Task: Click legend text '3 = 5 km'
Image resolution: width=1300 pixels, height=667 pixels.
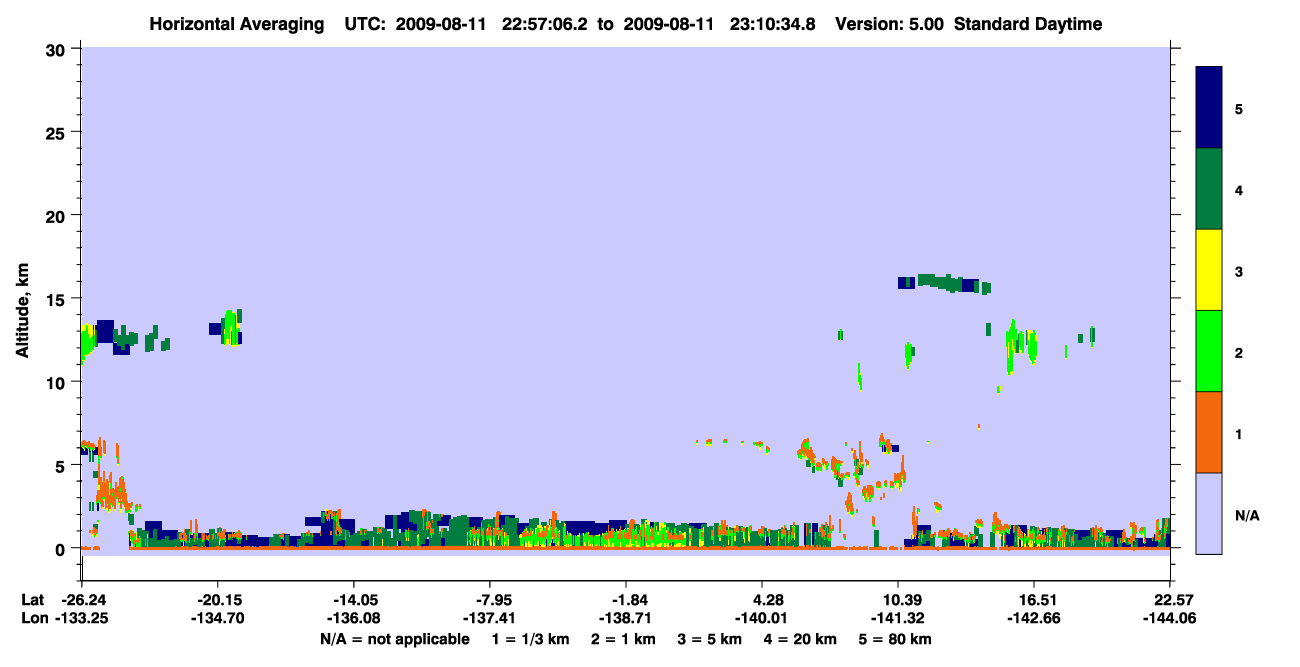Action: [710, 639]
